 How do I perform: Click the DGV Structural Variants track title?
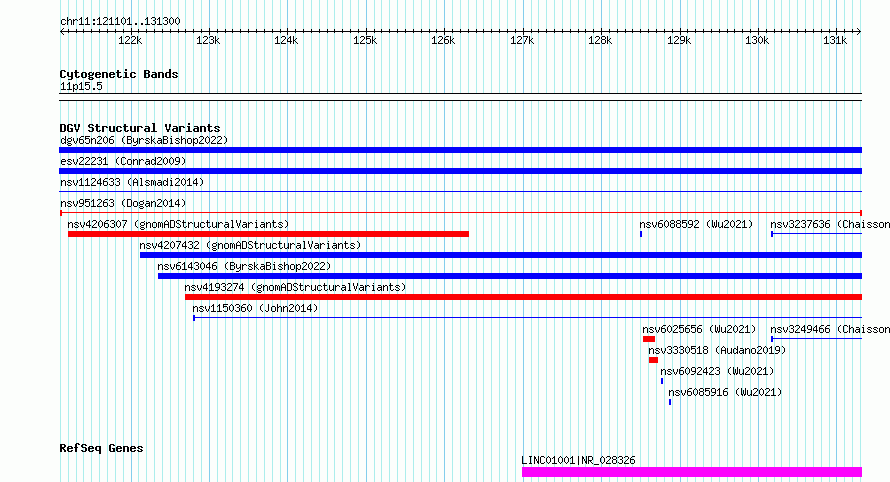(x=140, y=128)
